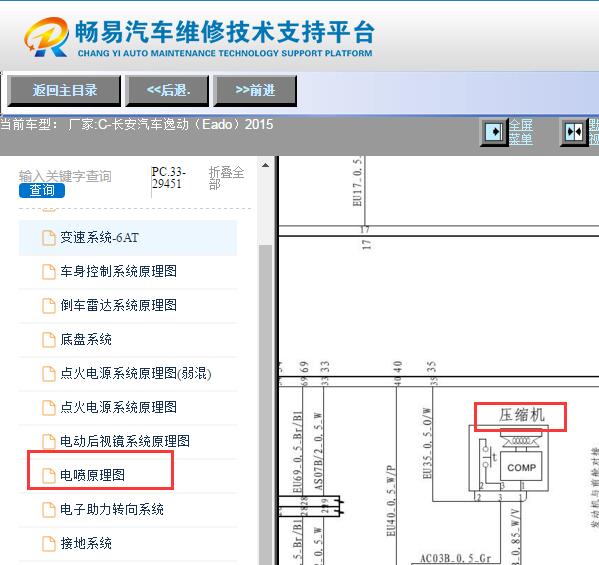
Task: Click the blue 查询 button
Action: (42, 190)
